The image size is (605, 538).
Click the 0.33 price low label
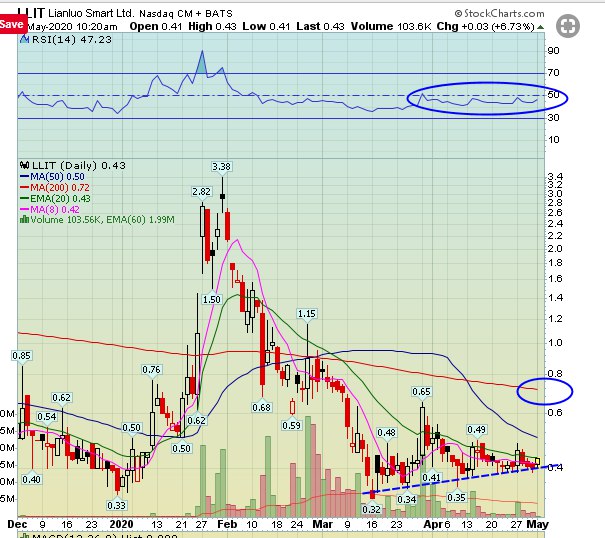117,505
